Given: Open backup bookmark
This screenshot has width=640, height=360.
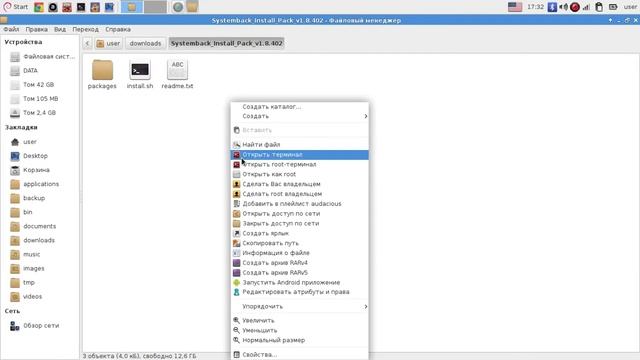Looking at the screenshot, I should click(x=28, y=198).
